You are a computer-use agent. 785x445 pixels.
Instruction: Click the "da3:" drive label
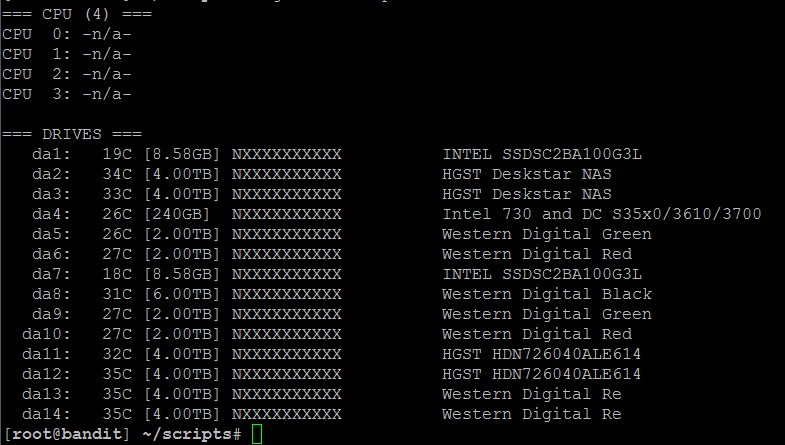click(x=52, y=194)
